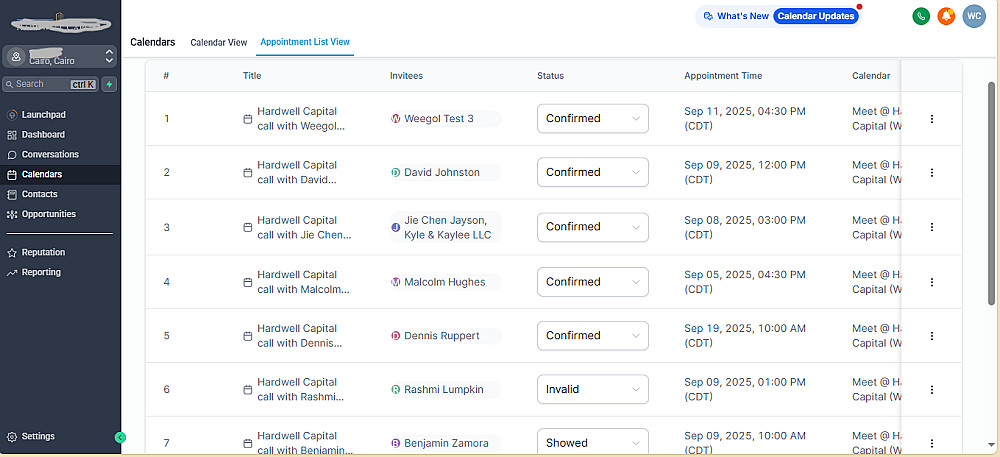Open the three-dot menu for David Johnston row
This screenshot has height=457, width=1000.
[x=932, y=173]
